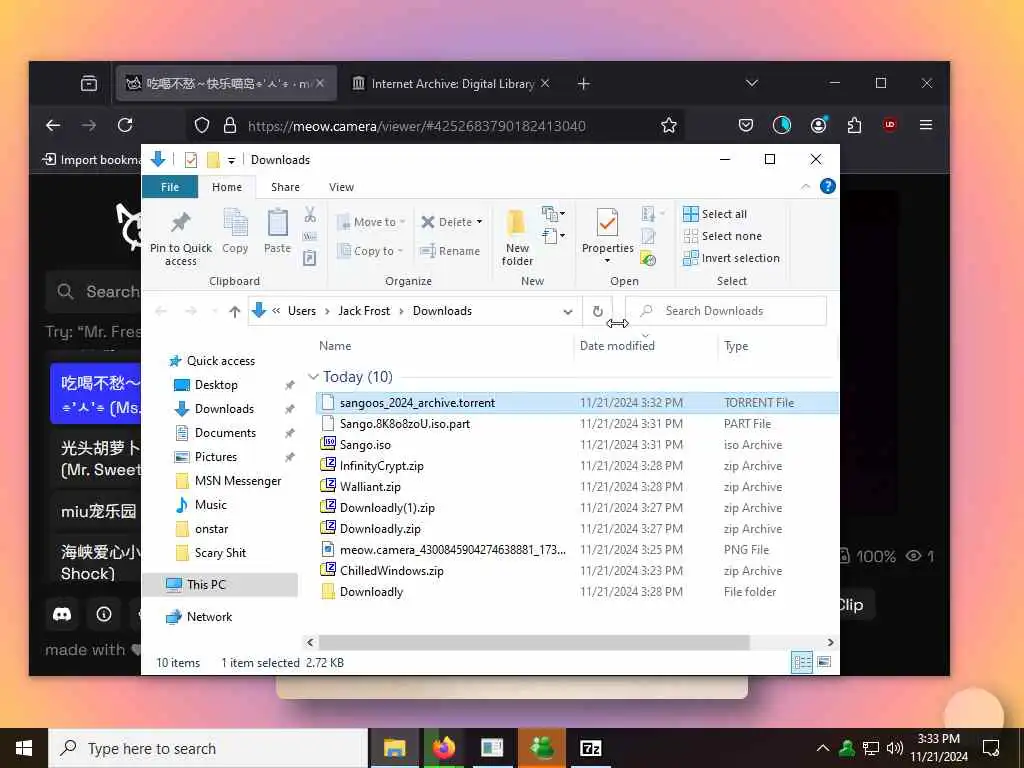Open Firefox from the taskbar
1024x768 pixels.
(x=443, y=748)
